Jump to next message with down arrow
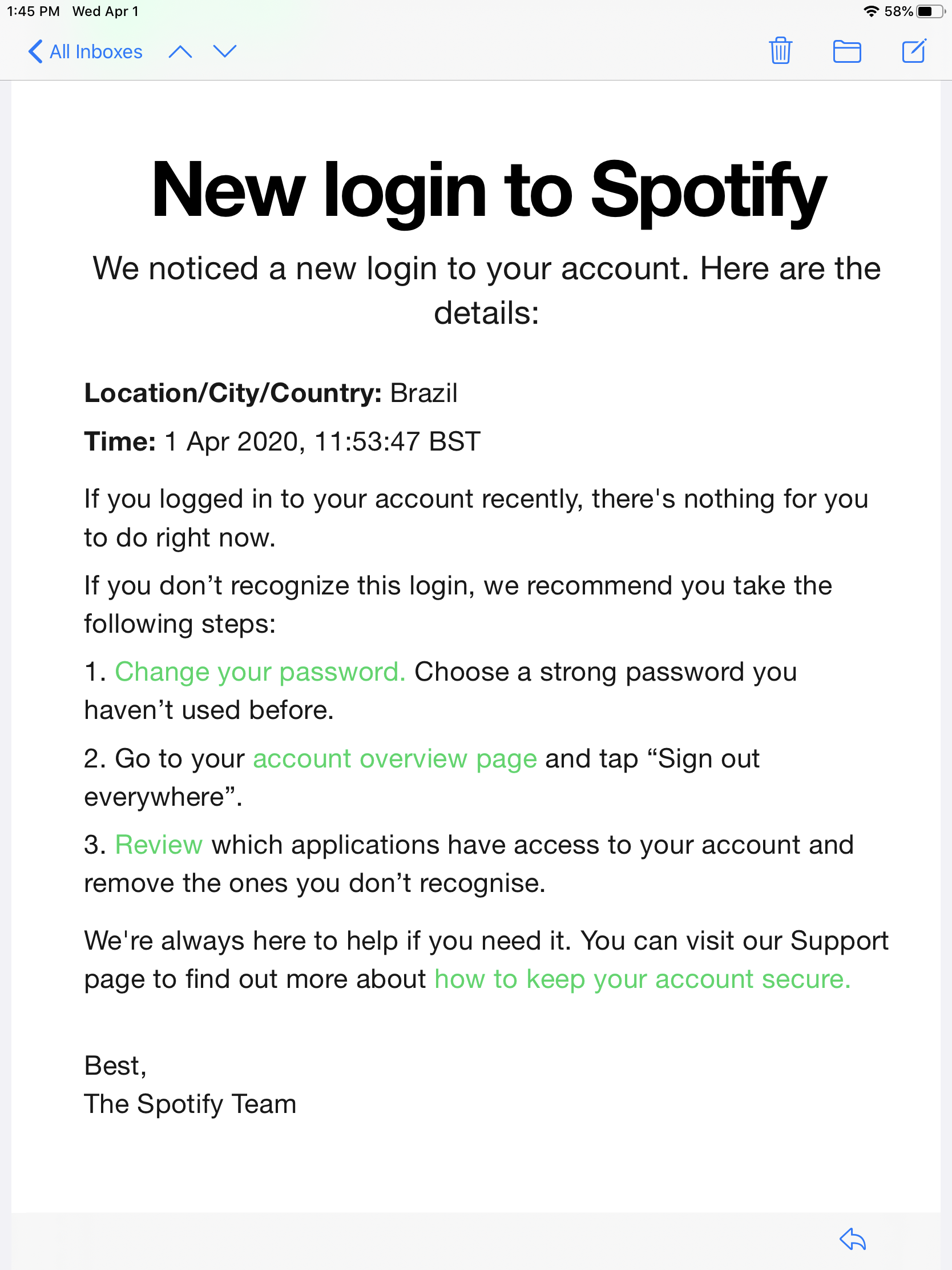This screenshot has width=952, height=1270. [224, 51]
